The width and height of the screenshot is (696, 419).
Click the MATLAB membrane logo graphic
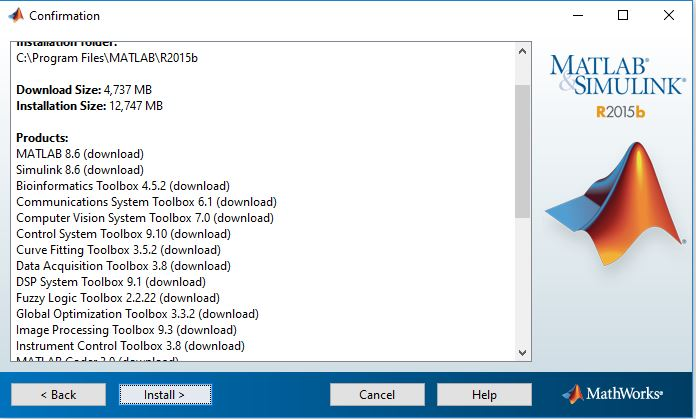(x=615, y=204)
